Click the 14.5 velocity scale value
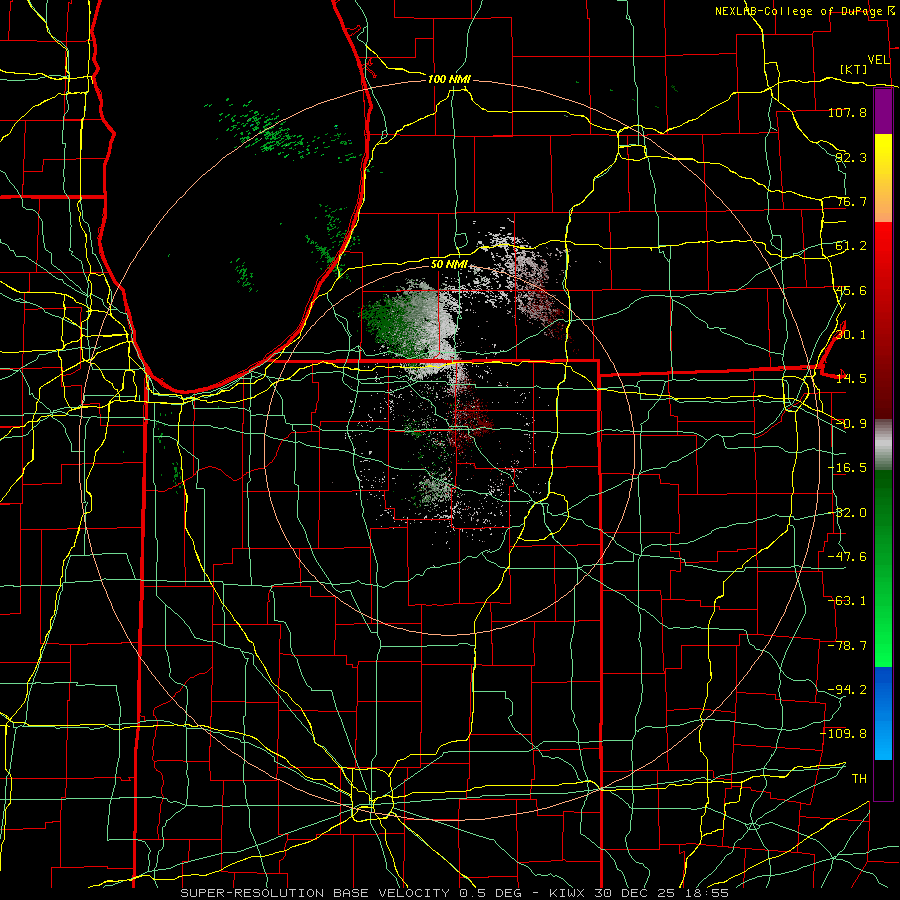The width and height of the screenshot is (900, 900). click(x=851, y=379)
